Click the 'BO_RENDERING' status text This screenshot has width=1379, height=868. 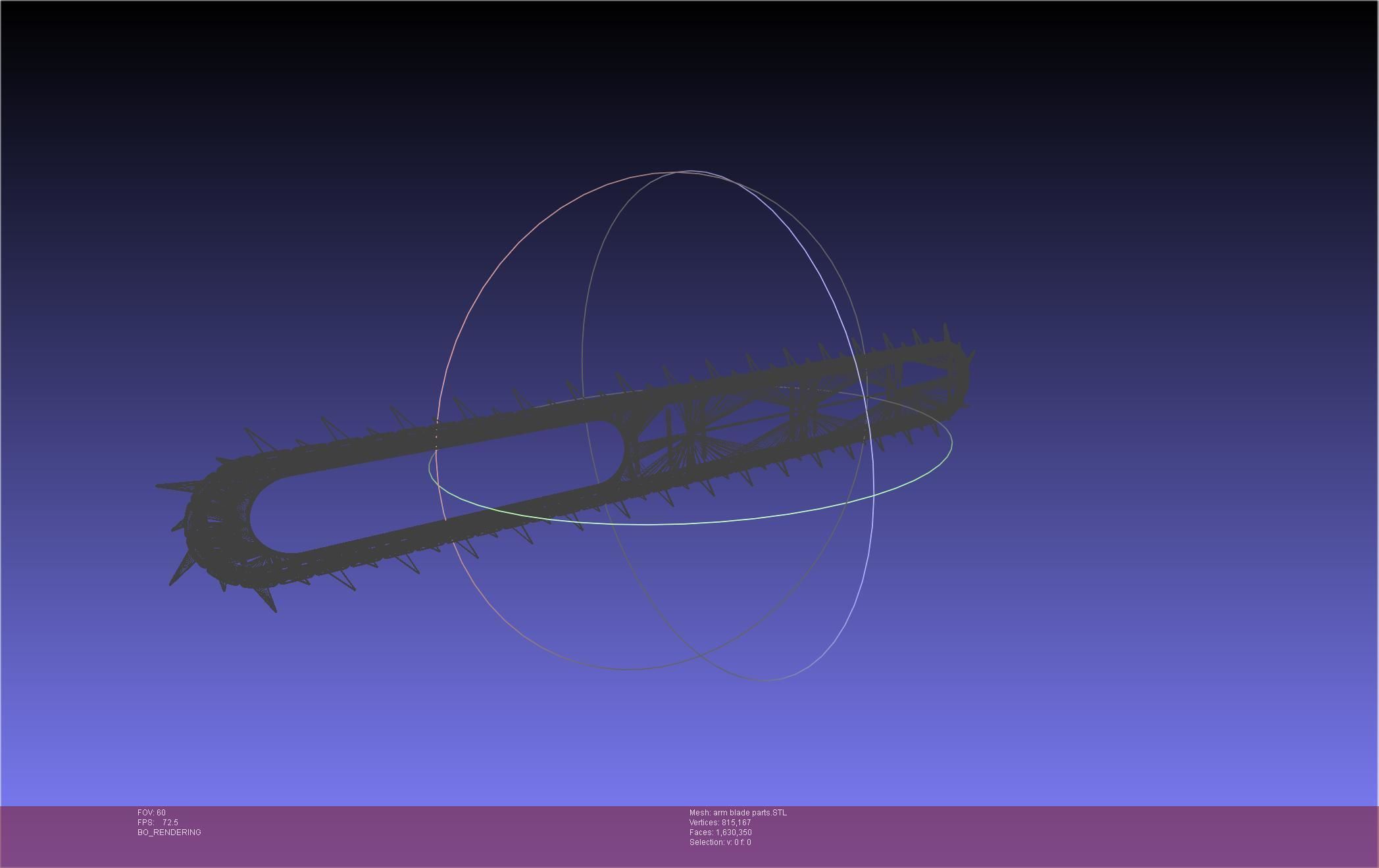click(169, 832)
